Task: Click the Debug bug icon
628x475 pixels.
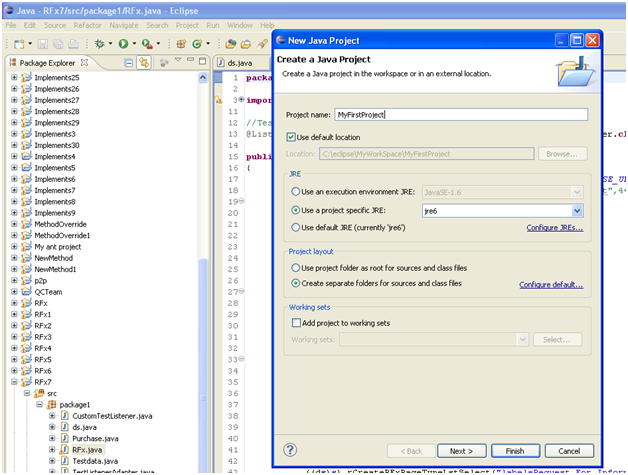Action: point(99,44)
